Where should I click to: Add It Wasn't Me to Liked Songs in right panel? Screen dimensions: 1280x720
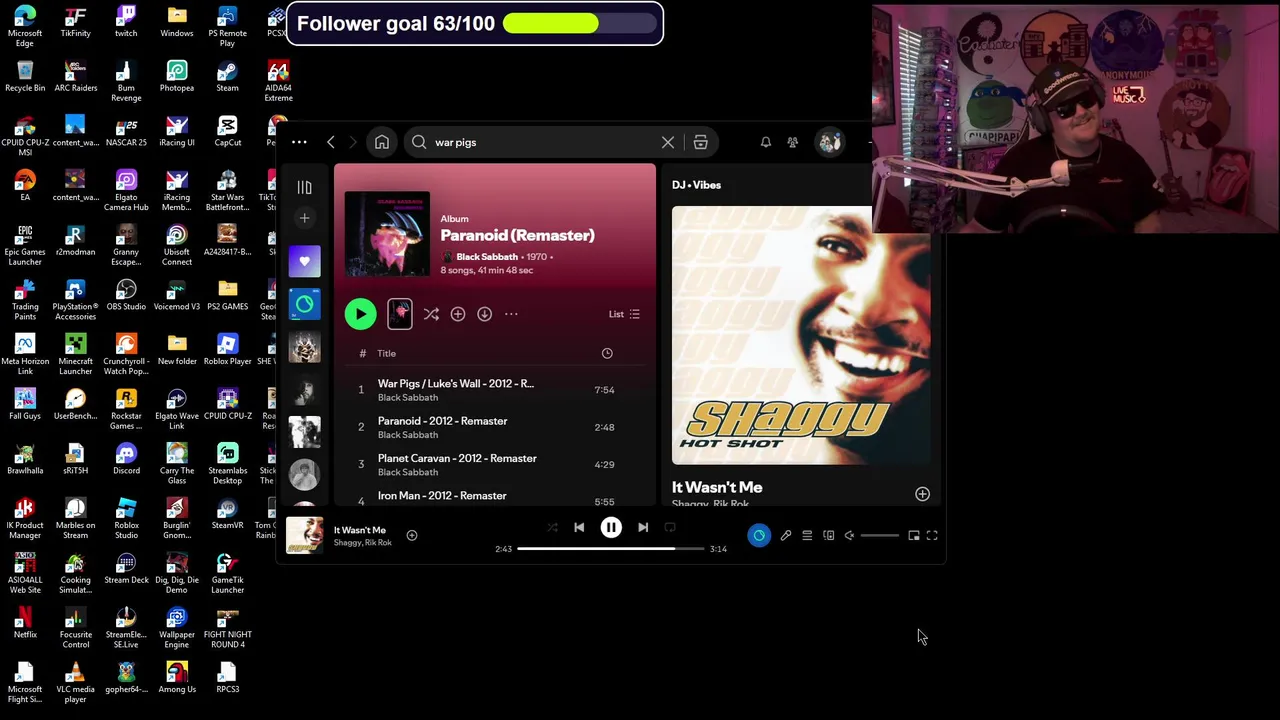[x=922, y=494]
